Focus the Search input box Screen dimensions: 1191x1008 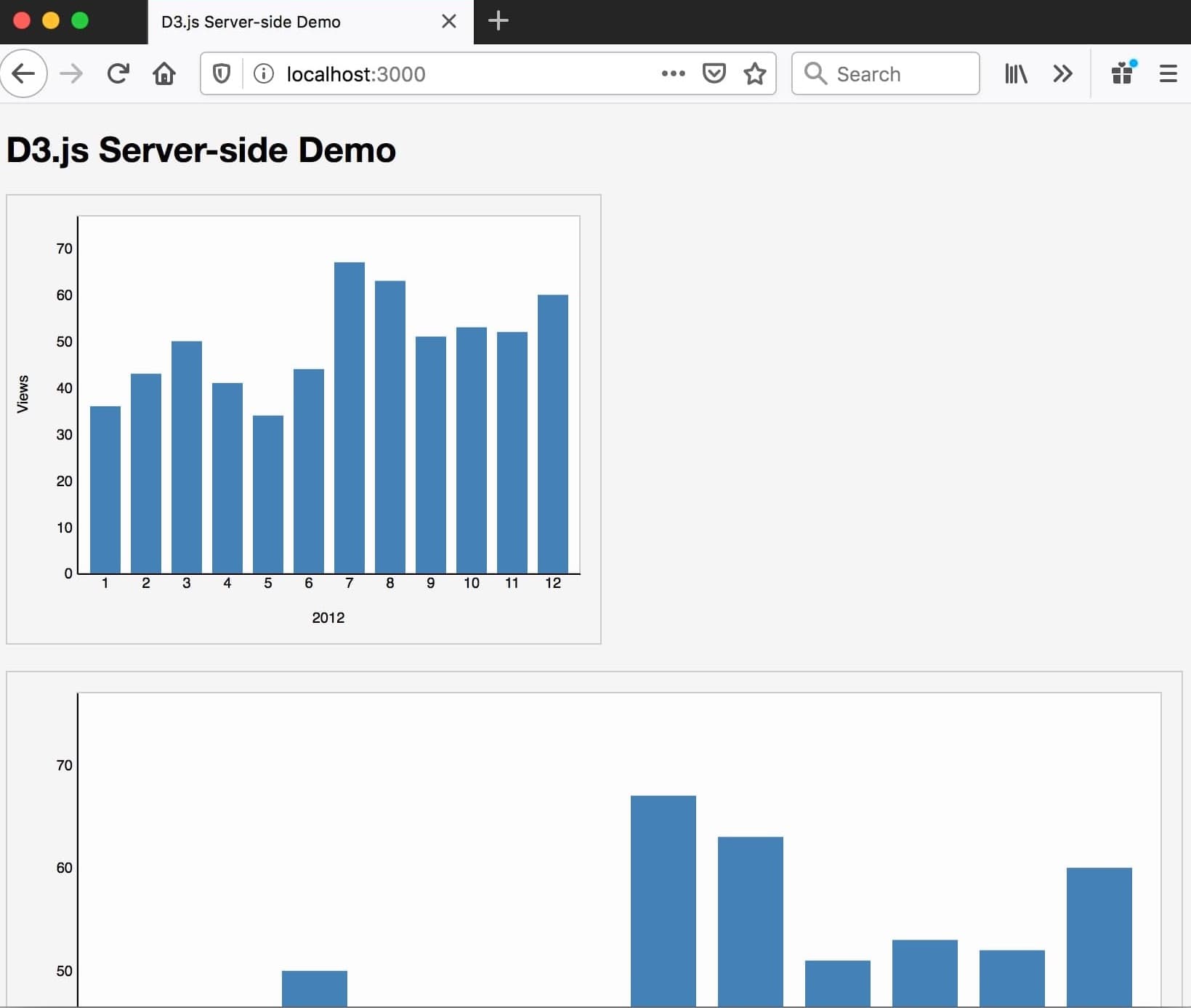click(885, 73)
